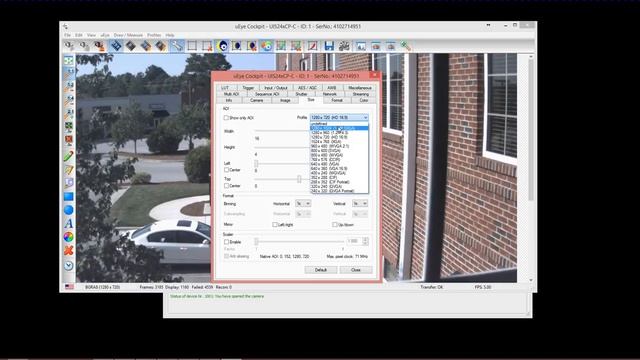Click the Left position slider handle
The width and height of the screenshot is (640, 360).
coord(256,163)
